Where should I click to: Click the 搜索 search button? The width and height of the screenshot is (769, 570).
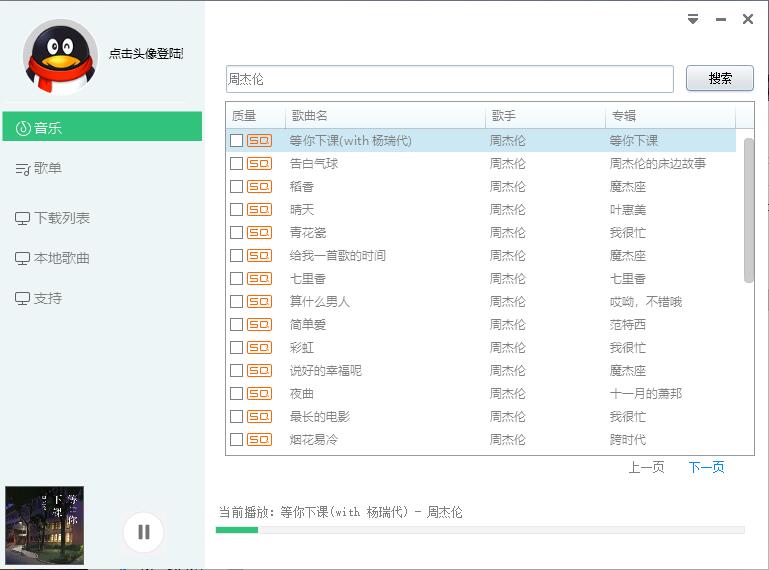coord(719,78)
